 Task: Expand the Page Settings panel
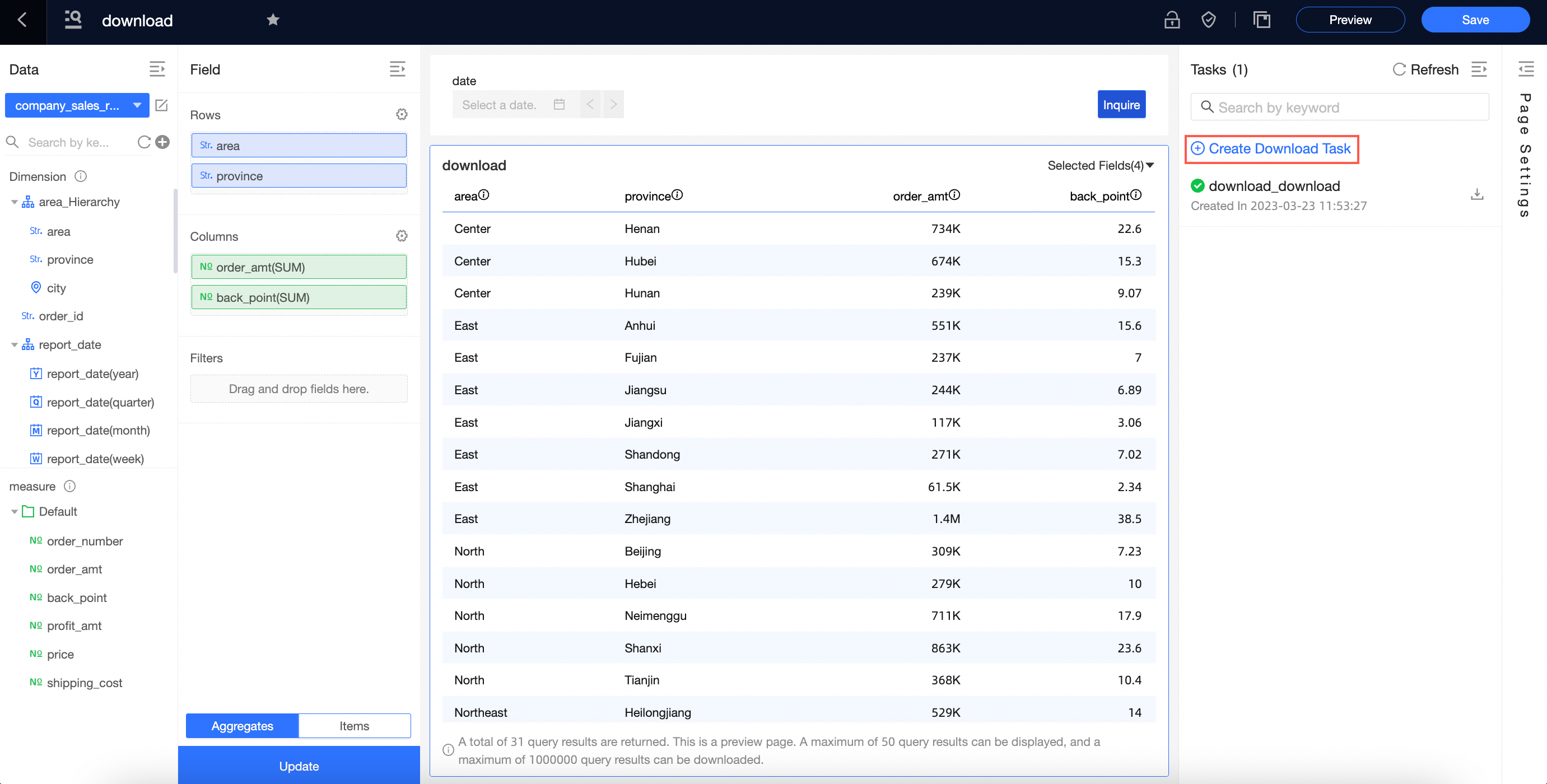click(1526, 69)
